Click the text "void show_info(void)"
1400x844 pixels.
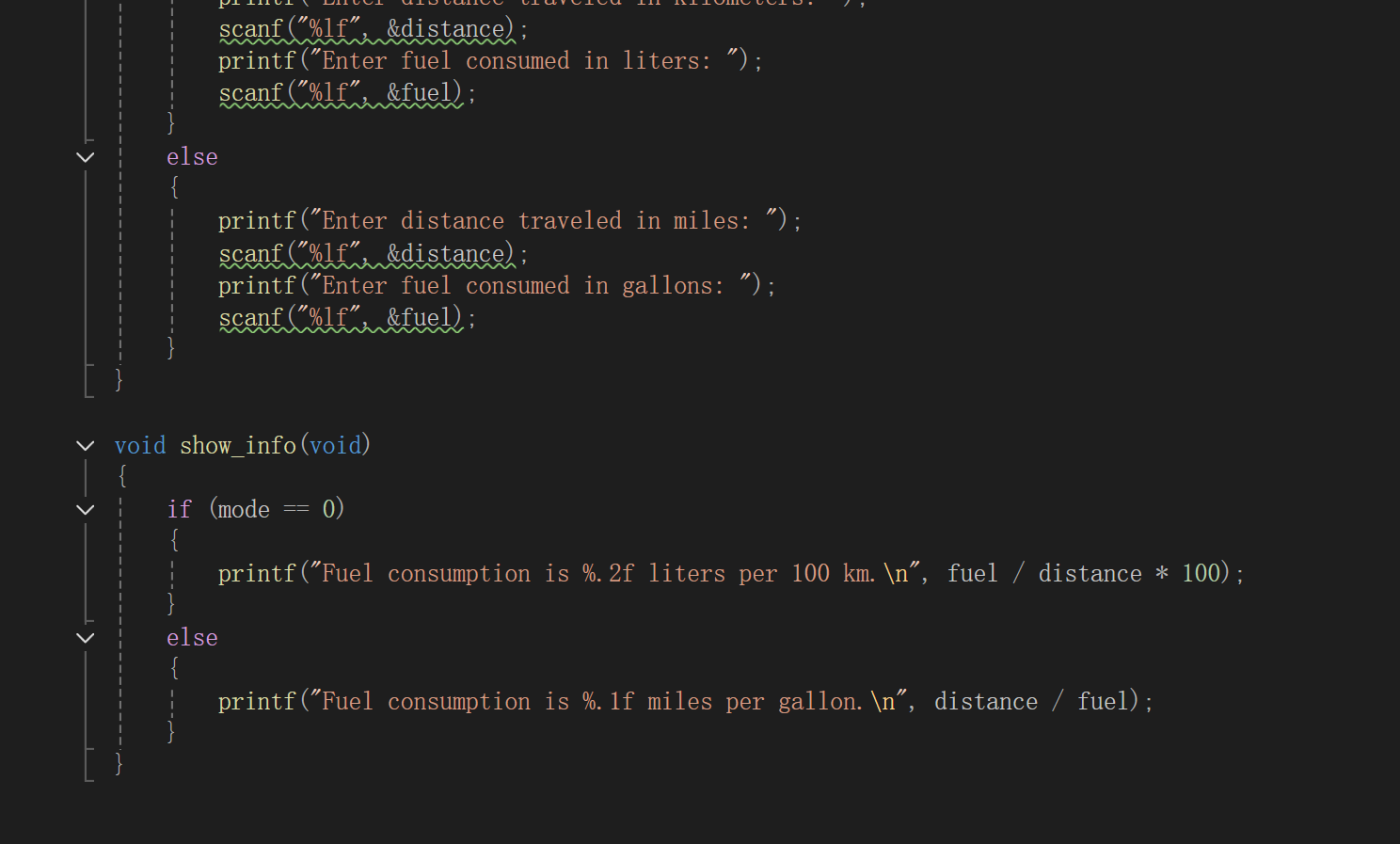point(243,445)
